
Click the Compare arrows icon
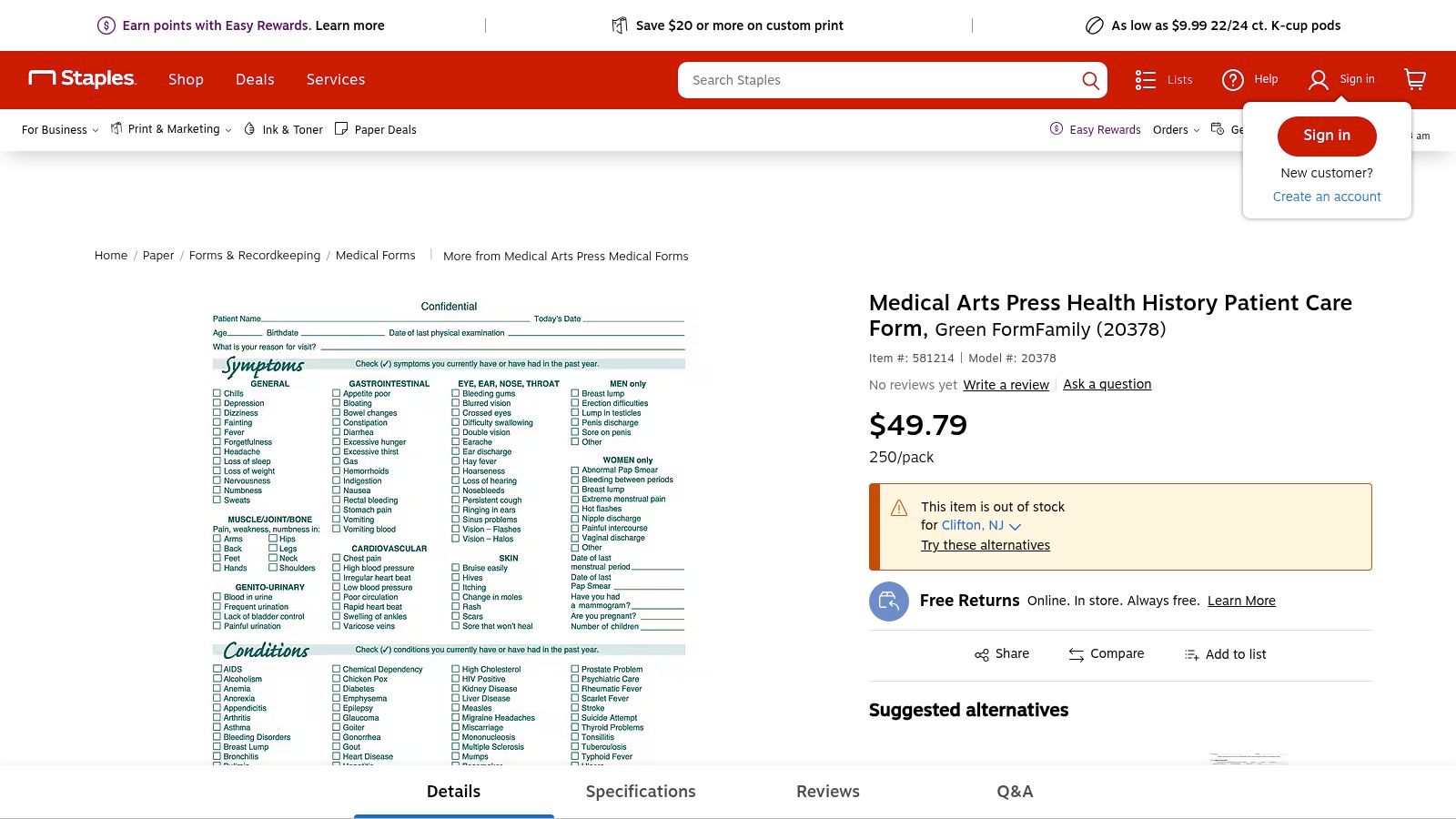coord(1077,654)
